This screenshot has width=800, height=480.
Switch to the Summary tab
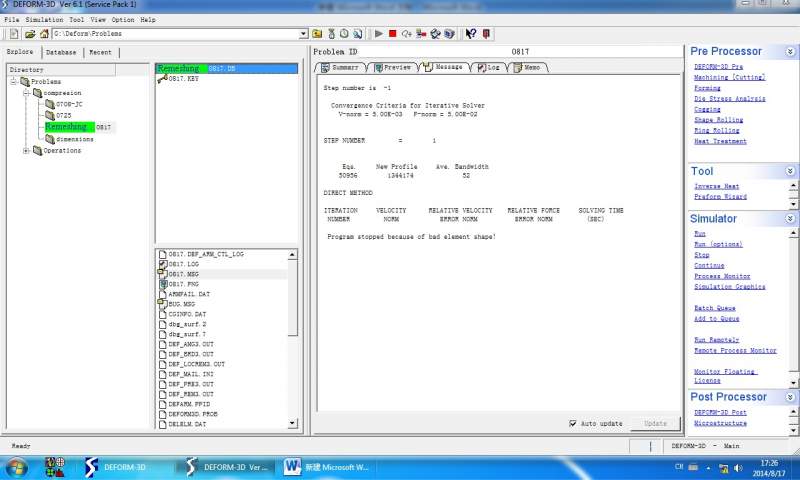coord(340,67)
